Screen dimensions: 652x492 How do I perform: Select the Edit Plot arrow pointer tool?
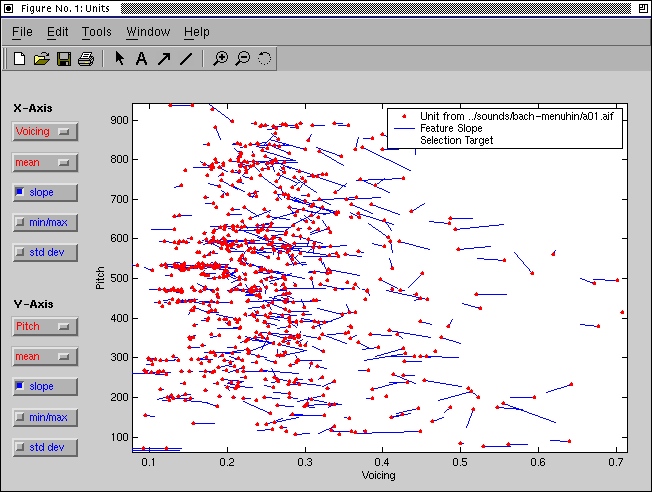(x=119, y=58)
